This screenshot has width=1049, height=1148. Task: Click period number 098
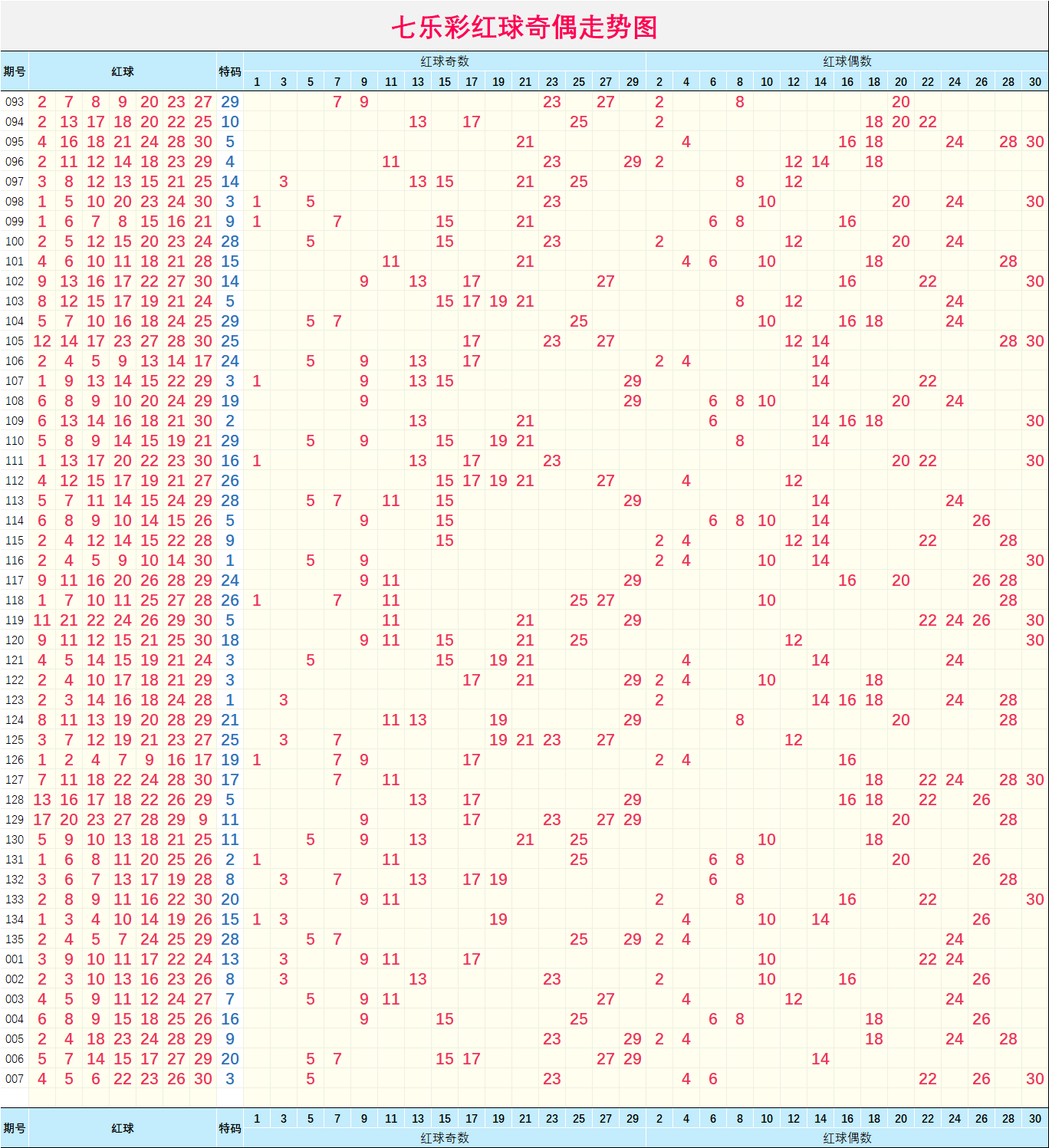click(x=15, y=202)
